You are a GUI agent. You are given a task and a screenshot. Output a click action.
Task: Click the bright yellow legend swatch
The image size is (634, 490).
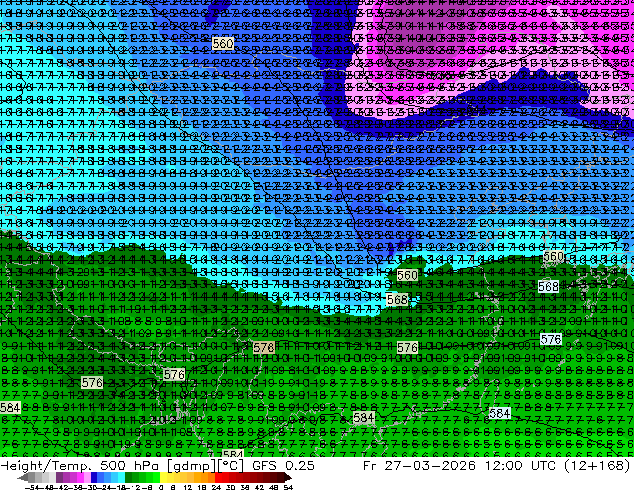tap(163, 478)
